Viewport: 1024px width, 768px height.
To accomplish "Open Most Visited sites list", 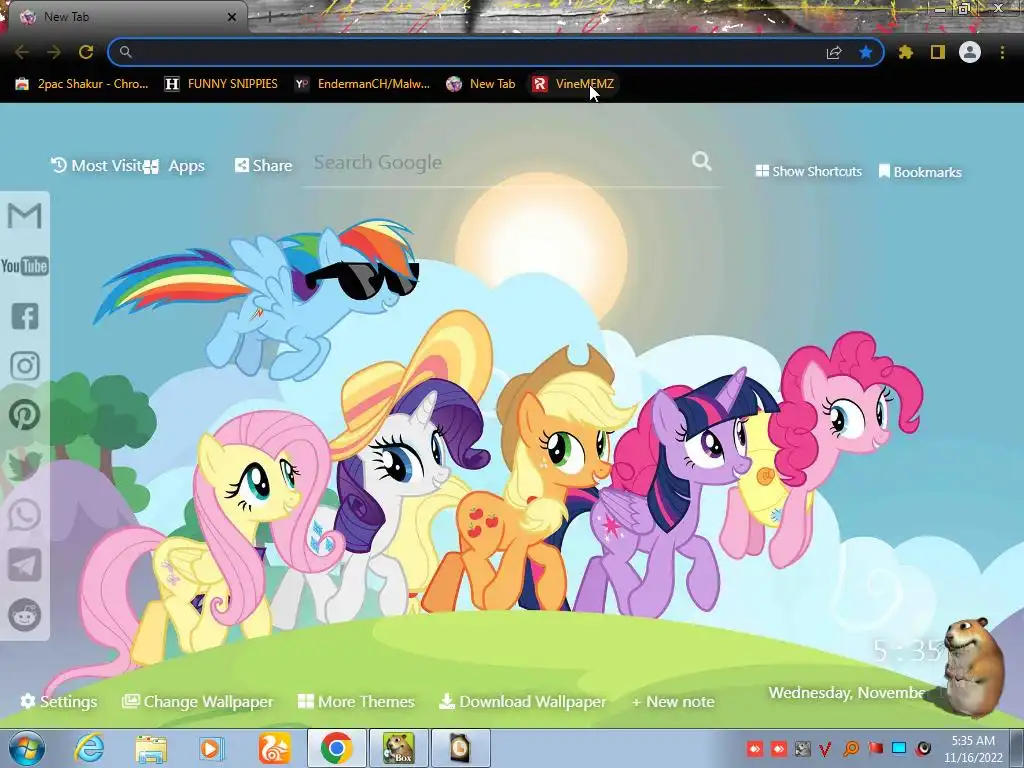I will [x=96, y=166].
